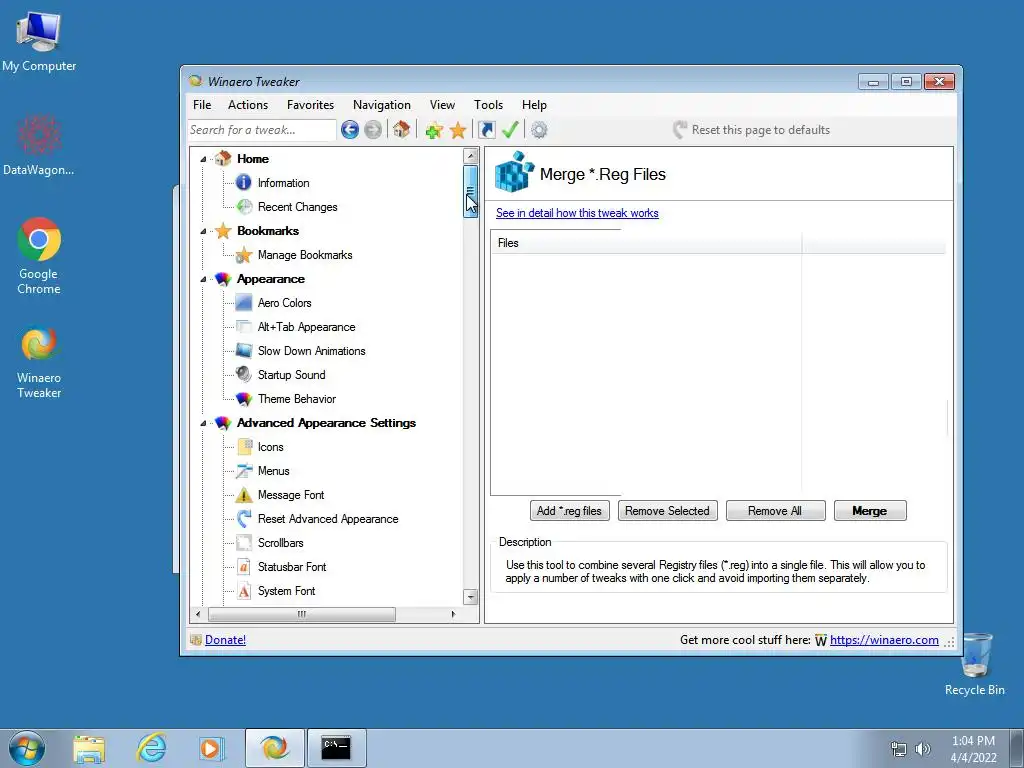
Task: Click the Add *.reg files button
Action: [x=569, y=511]
